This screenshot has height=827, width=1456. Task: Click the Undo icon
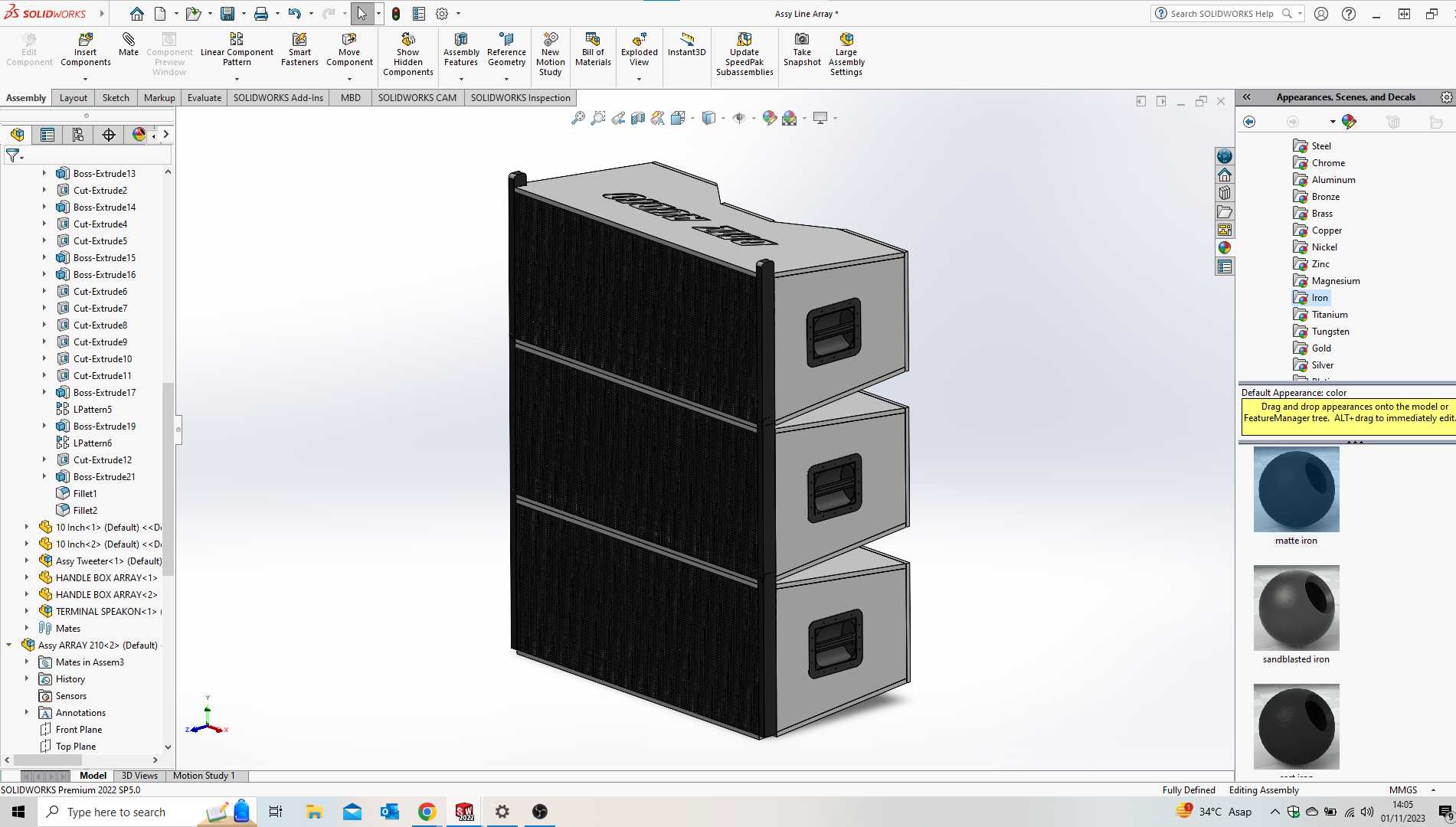click(295, 14)
